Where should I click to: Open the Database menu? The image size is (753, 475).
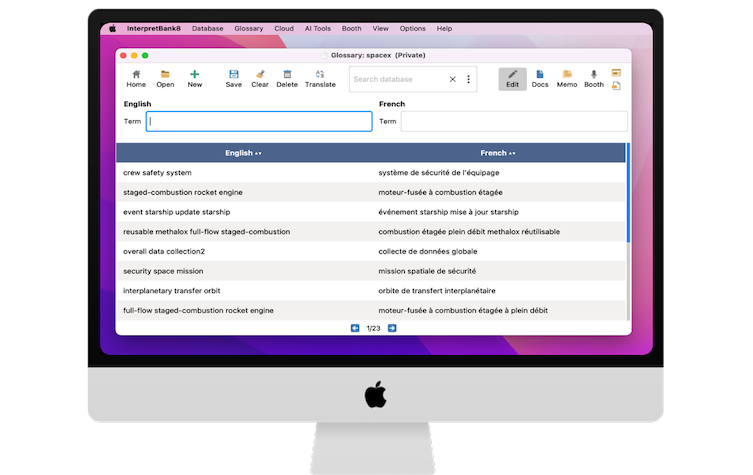click(x=207, y=28)
